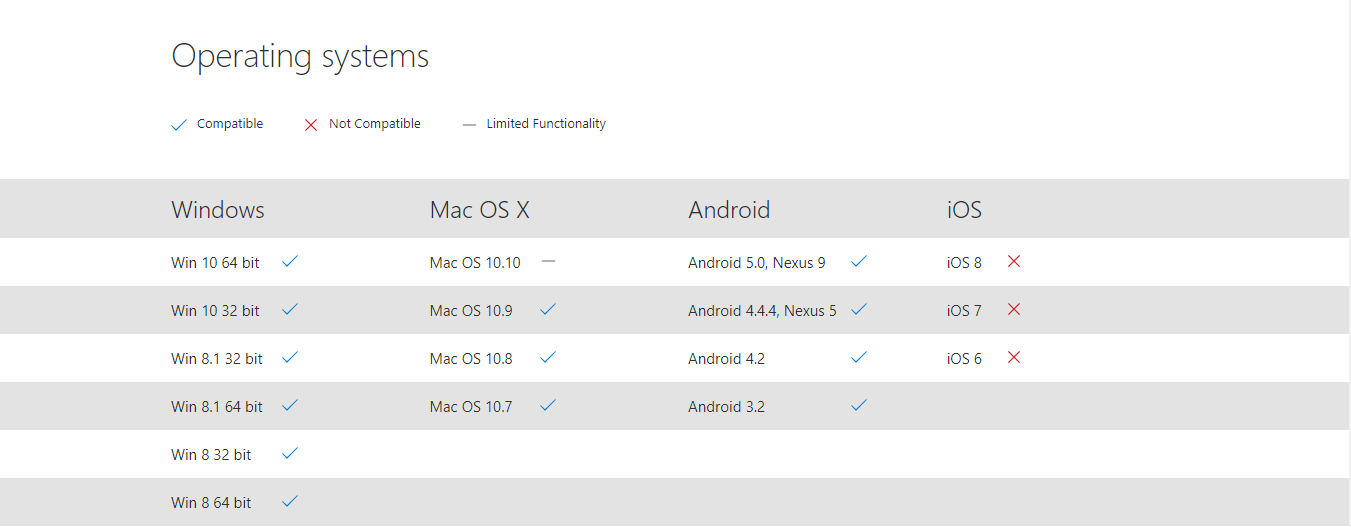Image resolution: width=1351 pixels, height=527 pixels.
Task: Click the checkmark next to Win 10 32 bit
Action: tap(290, 309)
